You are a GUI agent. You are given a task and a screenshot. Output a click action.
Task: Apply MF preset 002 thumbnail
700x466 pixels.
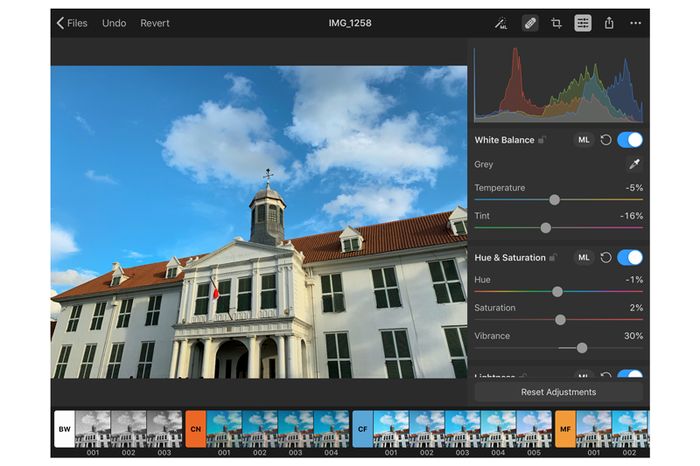[x=630, y=429]
